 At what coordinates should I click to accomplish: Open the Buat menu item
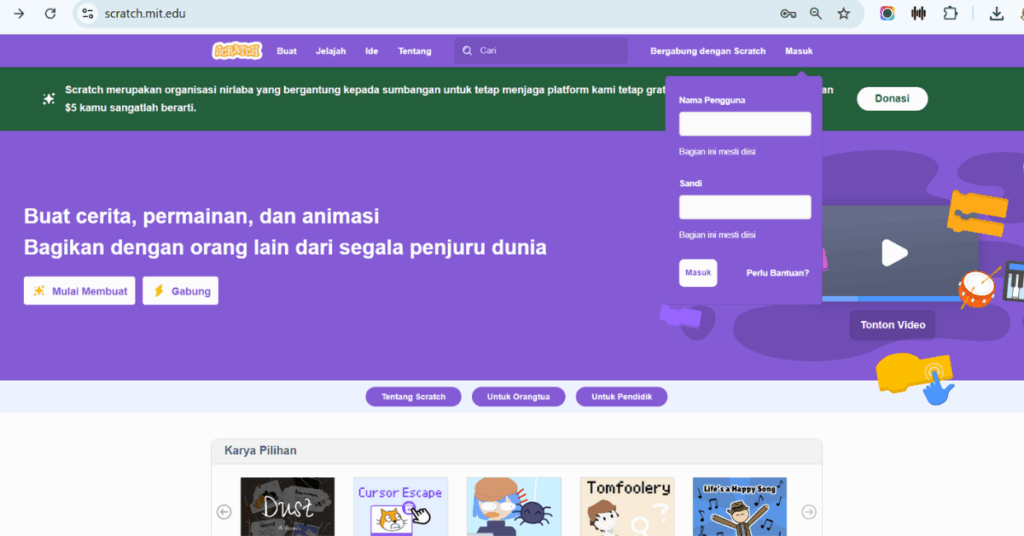click(287, 51)
